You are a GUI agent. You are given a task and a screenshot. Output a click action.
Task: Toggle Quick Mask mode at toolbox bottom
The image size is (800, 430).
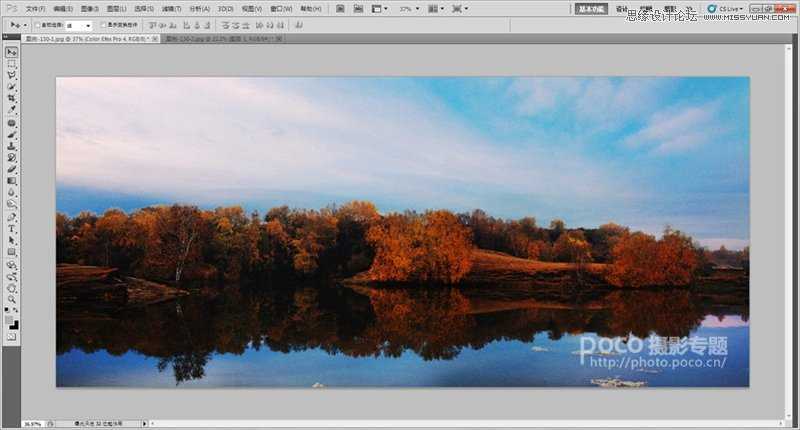coord(11,337)
